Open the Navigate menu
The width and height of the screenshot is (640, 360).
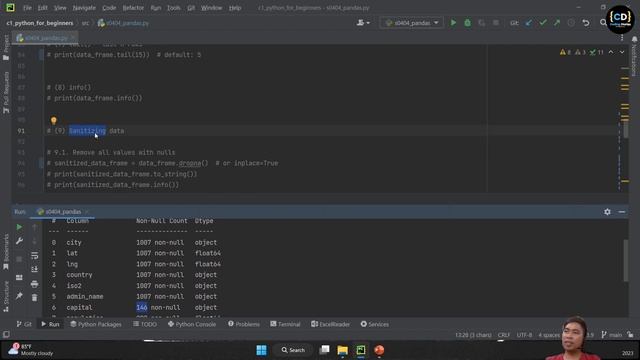(x=84, y=8)
